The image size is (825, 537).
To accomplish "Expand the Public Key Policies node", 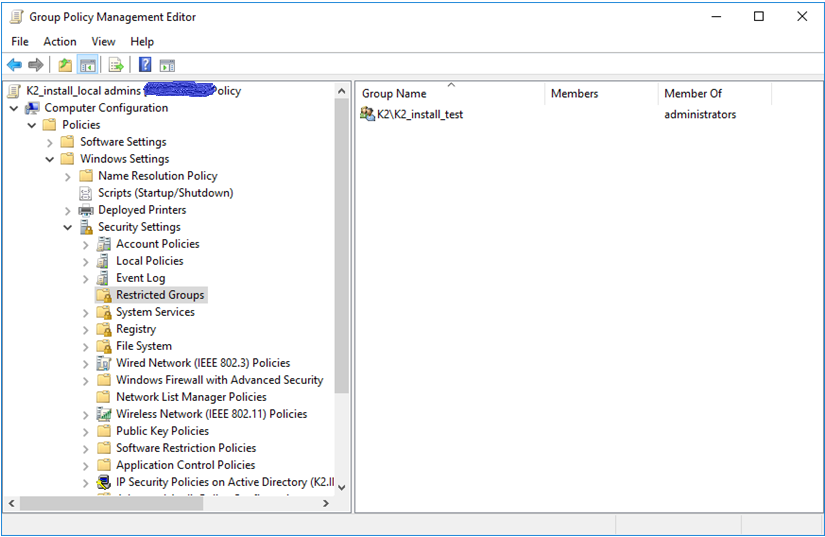I will 86,432.
